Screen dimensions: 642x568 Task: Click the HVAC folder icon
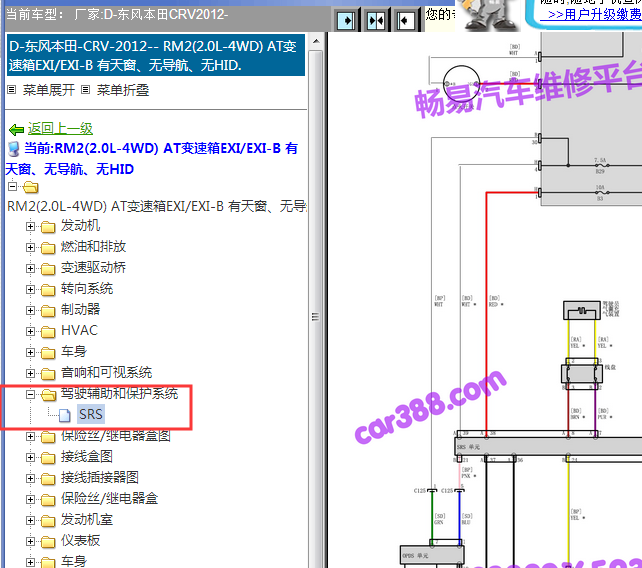pos(48,331)
